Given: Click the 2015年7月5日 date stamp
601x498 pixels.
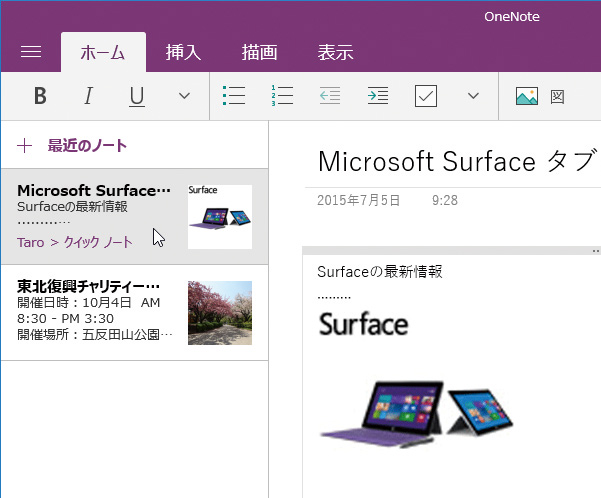Looking at the screenshot, I should 358,200.
